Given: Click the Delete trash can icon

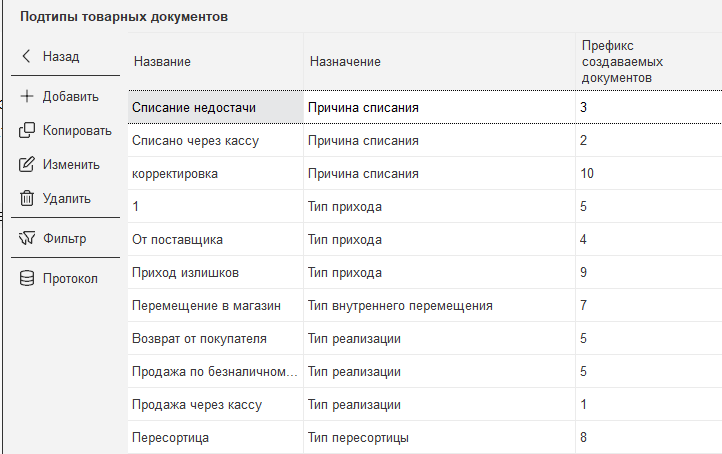Looking at the screenshot, I should click(27, 199).
